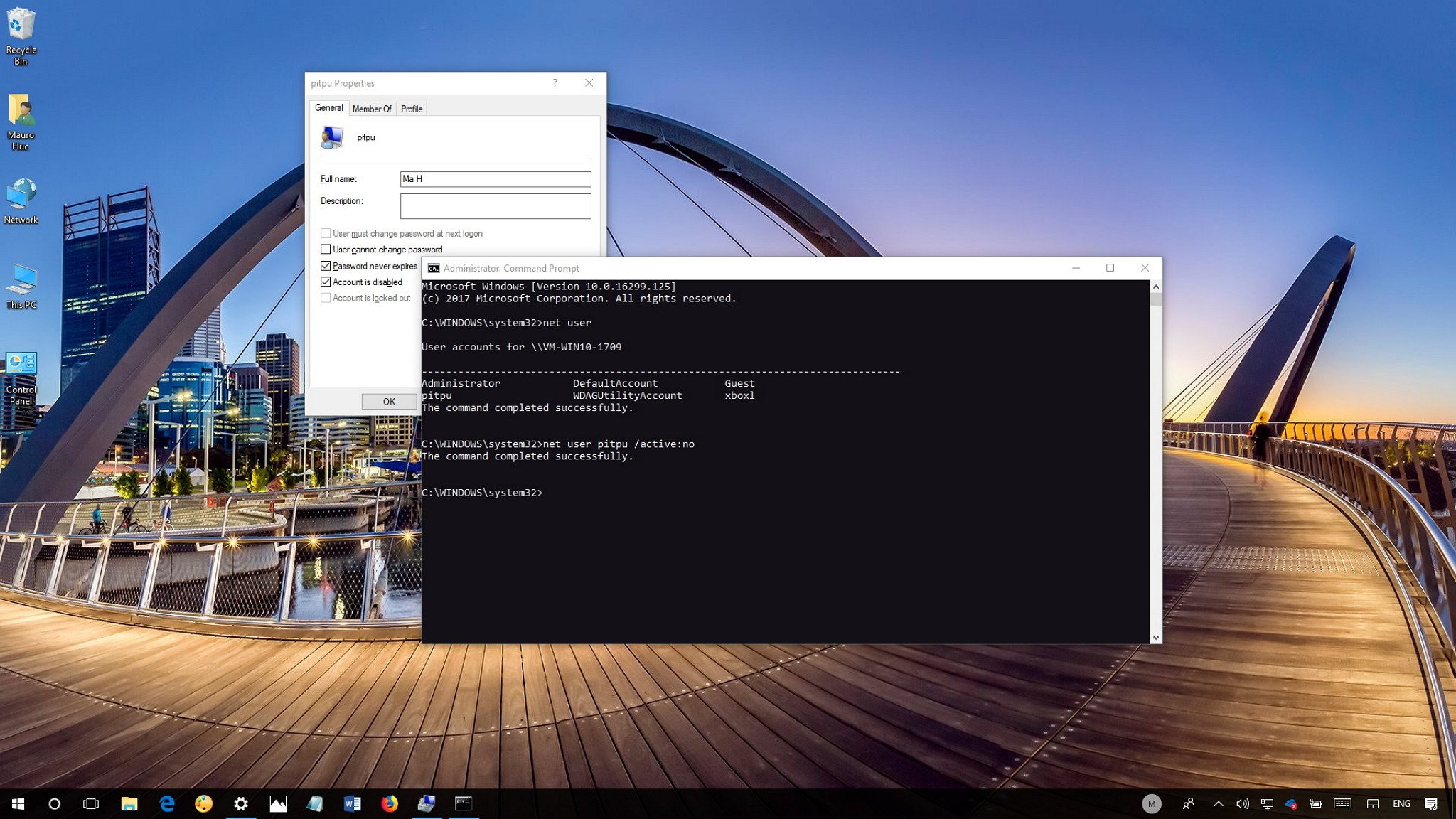This screenshot has height=819, width=1456.
Task: Click the Edge browser taskbar icon
Action: 166,803
